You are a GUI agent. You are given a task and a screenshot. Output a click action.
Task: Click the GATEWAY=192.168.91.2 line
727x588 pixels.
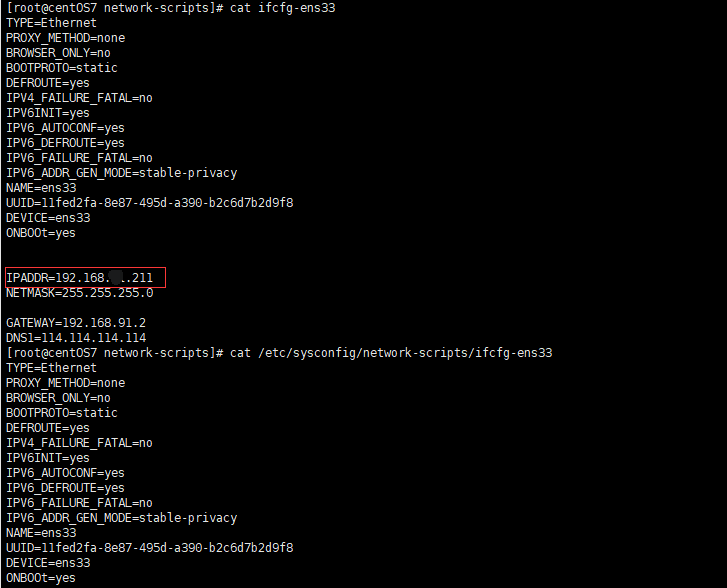(x=76, y=323)
